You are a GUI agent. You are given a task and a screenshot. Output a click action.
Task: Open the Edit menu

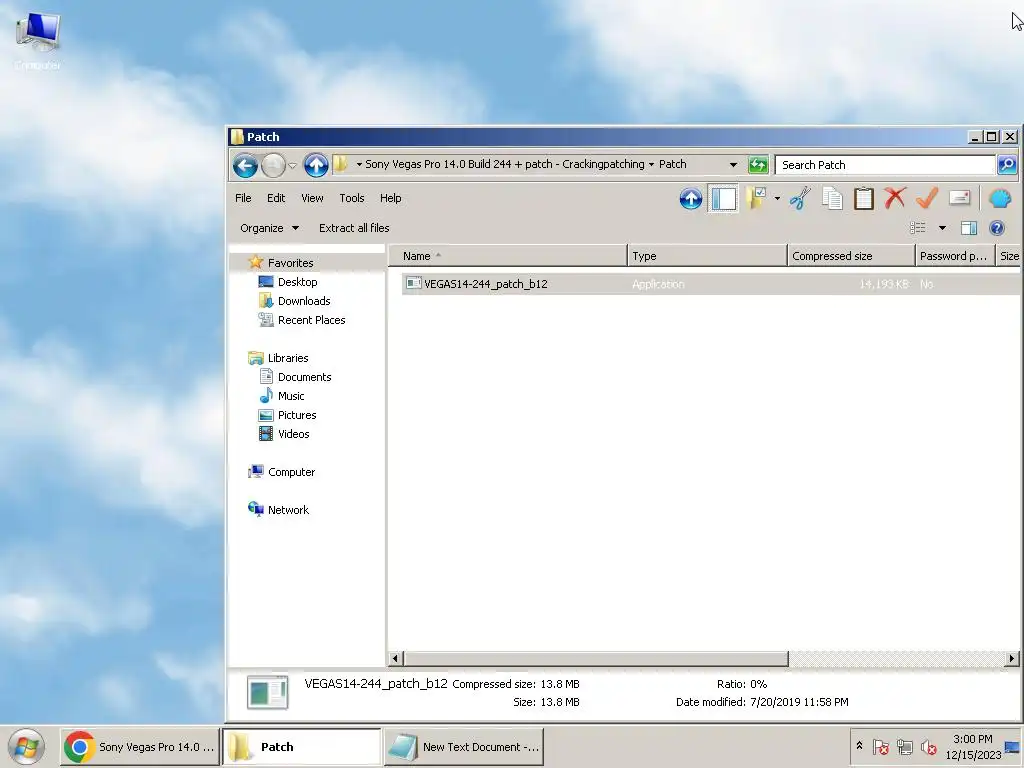pos(276,198)
